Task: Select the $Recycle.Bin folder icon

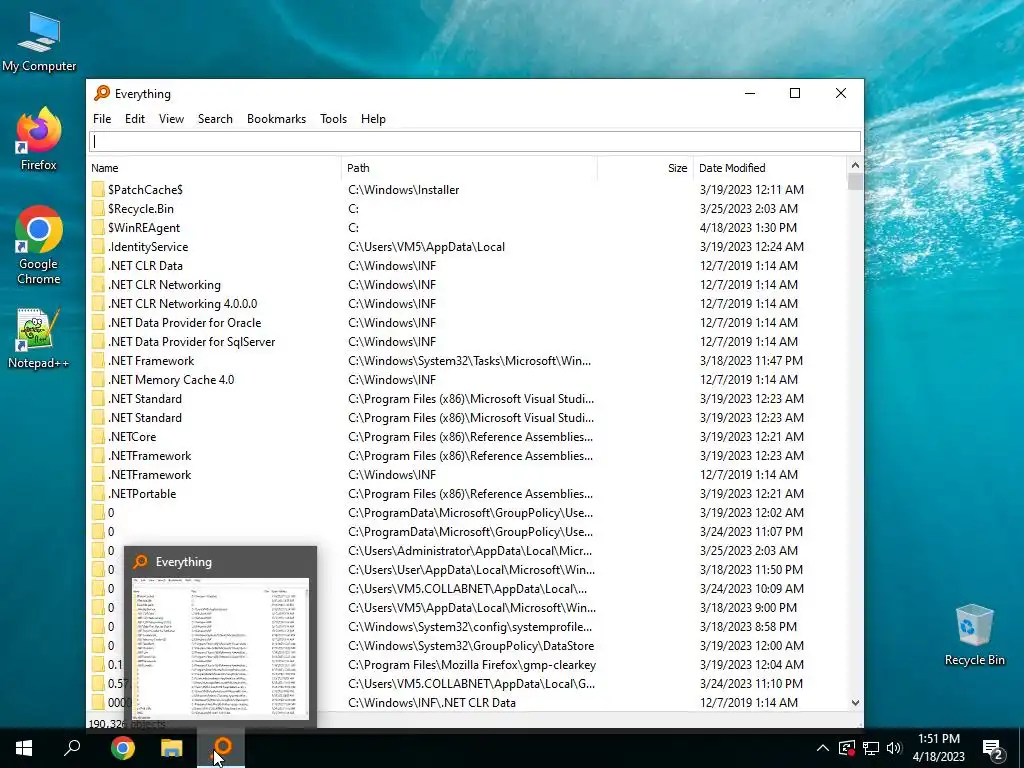Action: [98, 209]
